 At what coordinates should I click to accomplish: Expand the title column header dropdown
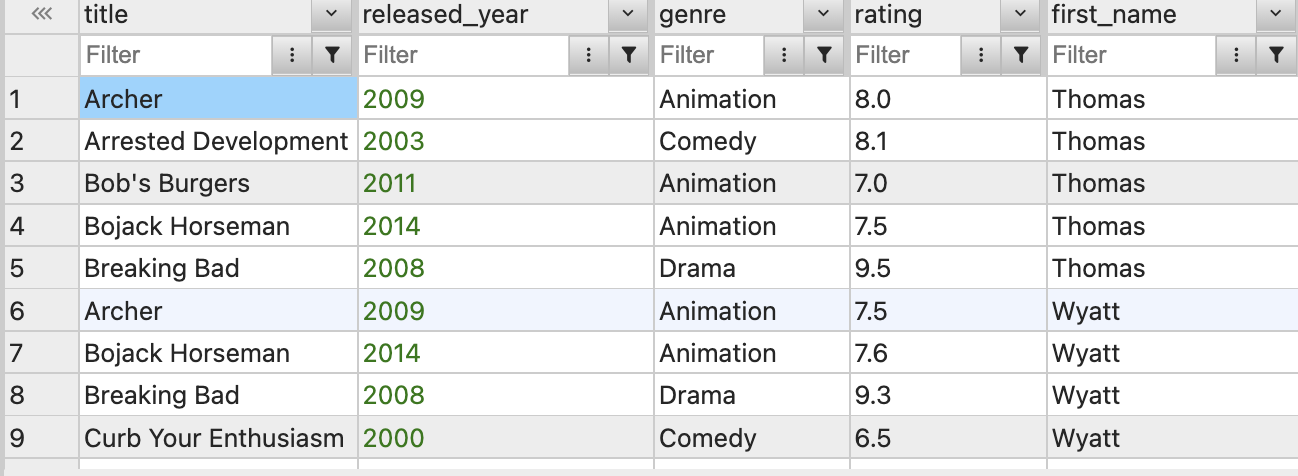click(x=332, y=14)
